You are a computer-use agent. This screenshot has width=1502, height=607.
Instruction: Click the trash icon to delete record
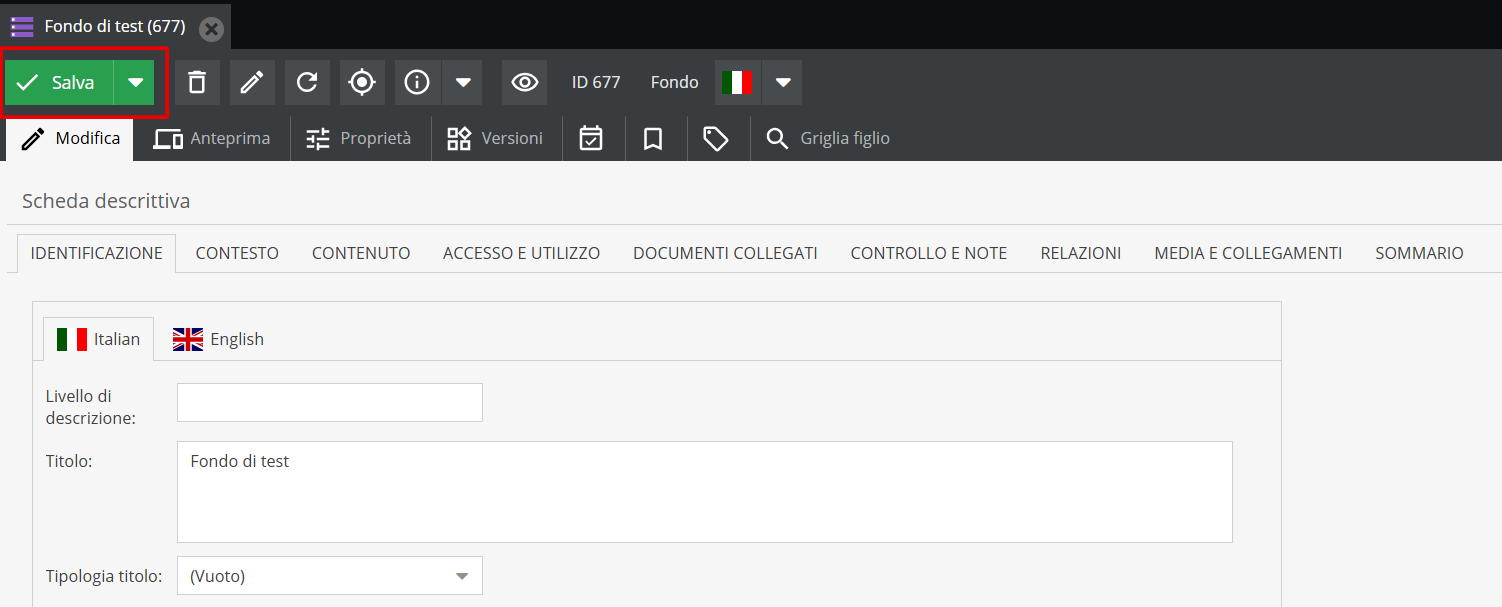[x=197, y=82]
